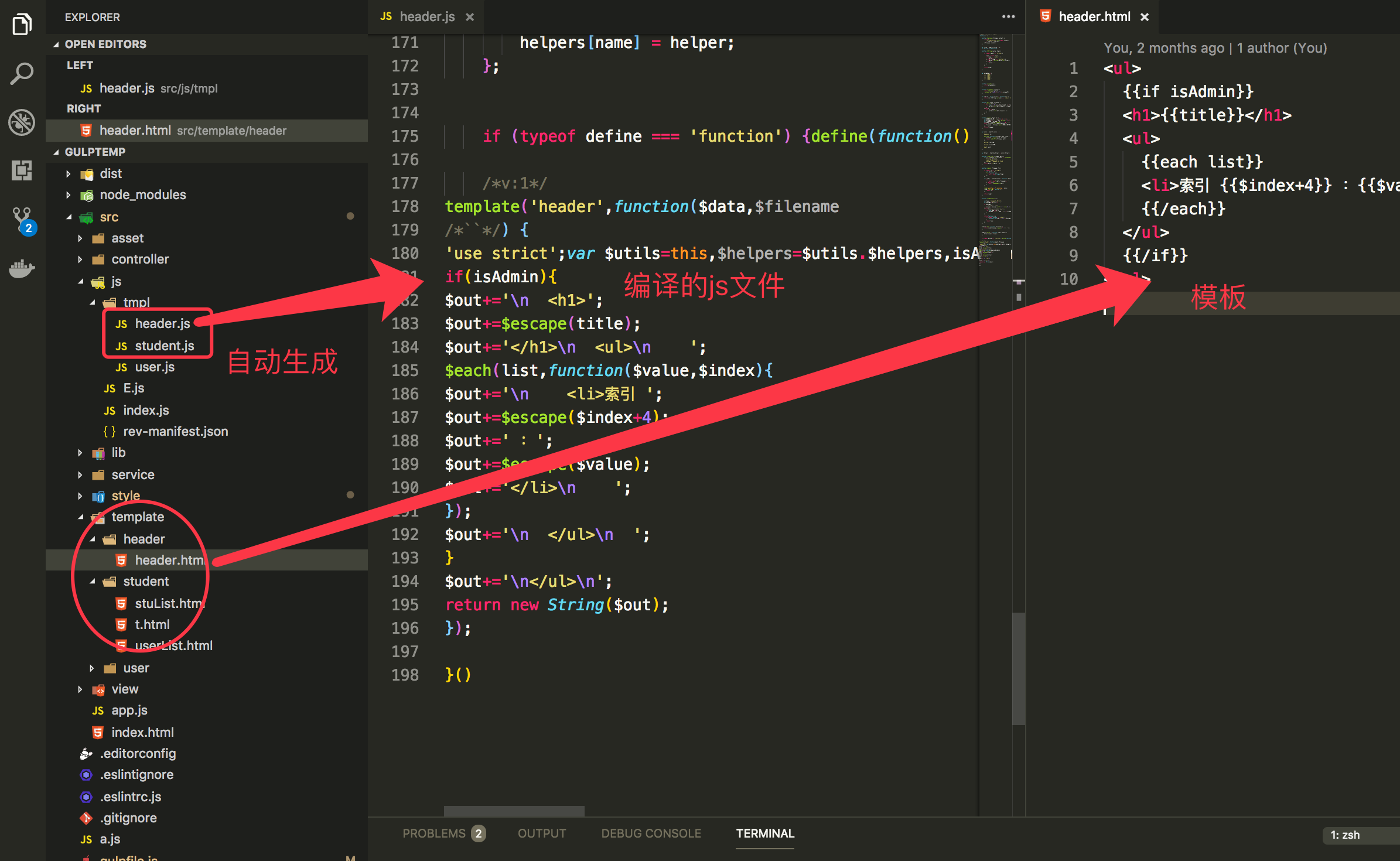Open the .eslintignore file
This screenshot has height=861, width=1400.
pos(207,774)
